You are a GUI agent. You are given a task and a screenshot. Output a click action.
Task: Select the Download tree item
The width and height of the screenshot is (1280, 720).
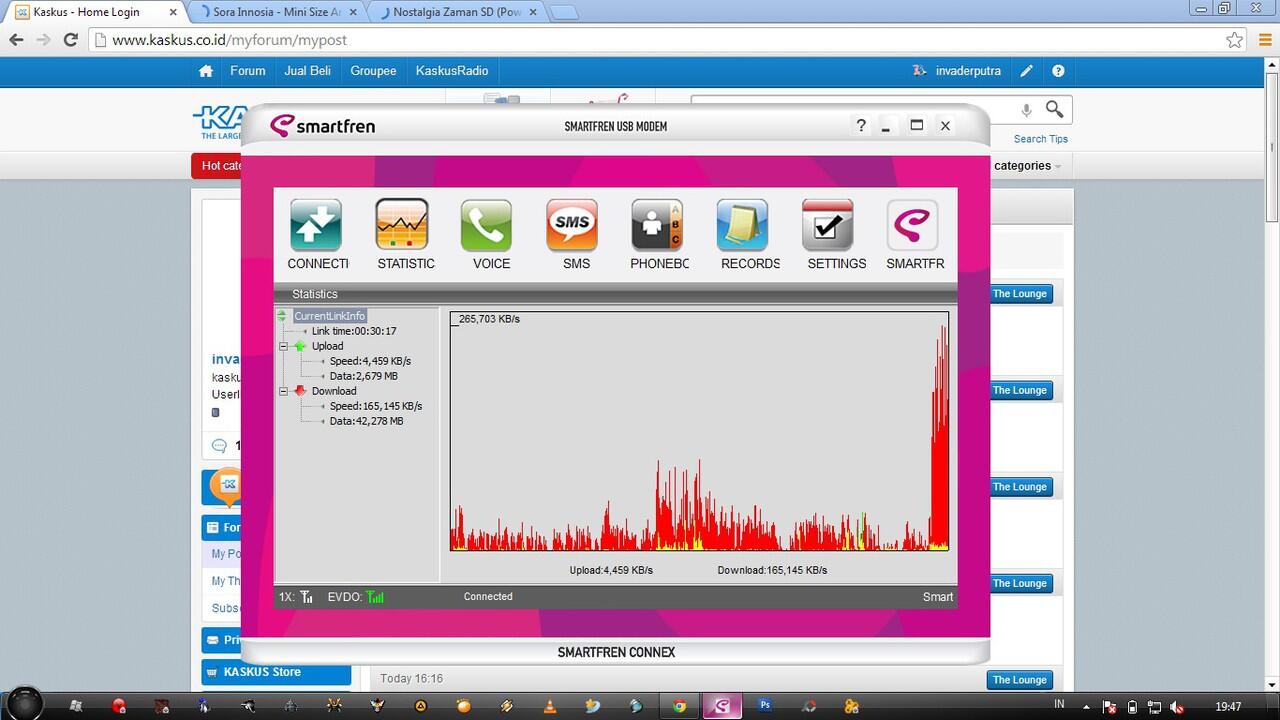pyautogui.click(x=334, y=391)
